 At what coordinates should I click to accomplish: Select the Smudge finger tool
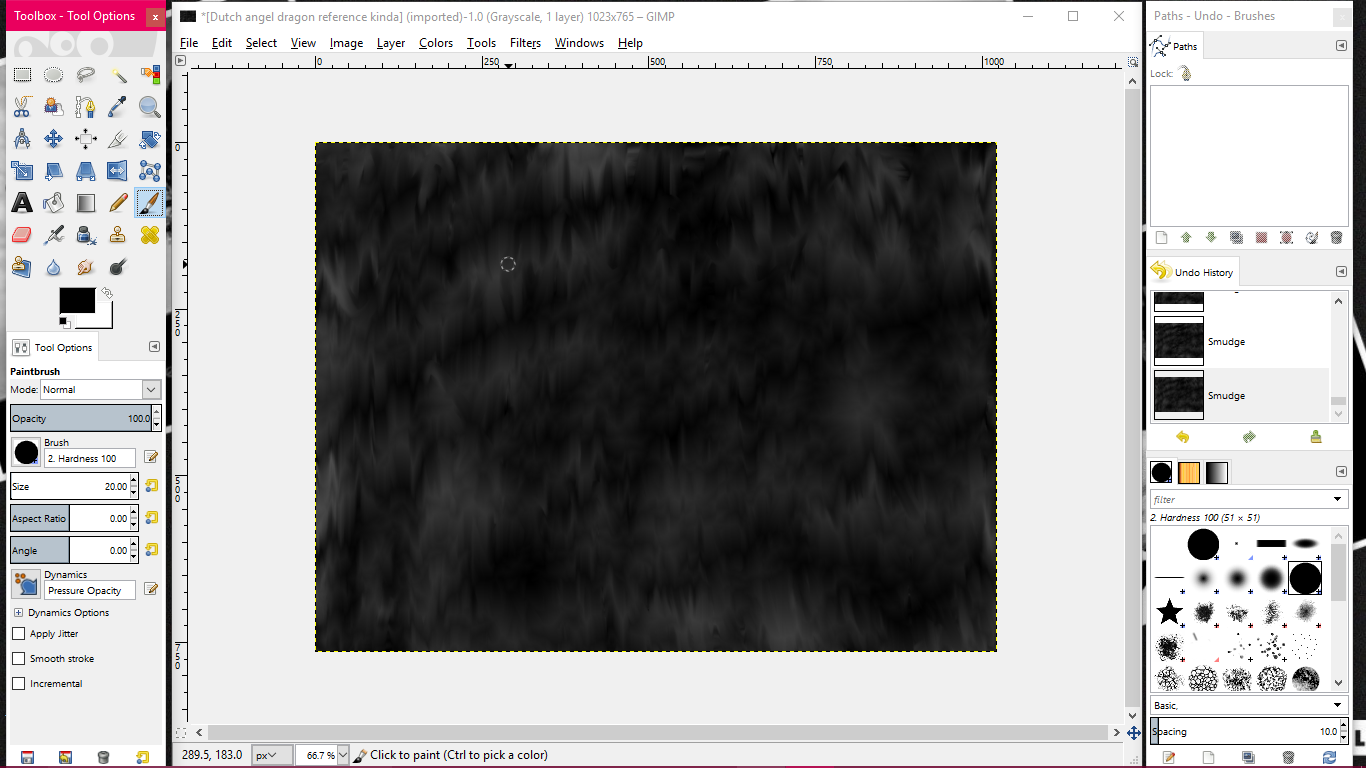click(x=86, y=267)
